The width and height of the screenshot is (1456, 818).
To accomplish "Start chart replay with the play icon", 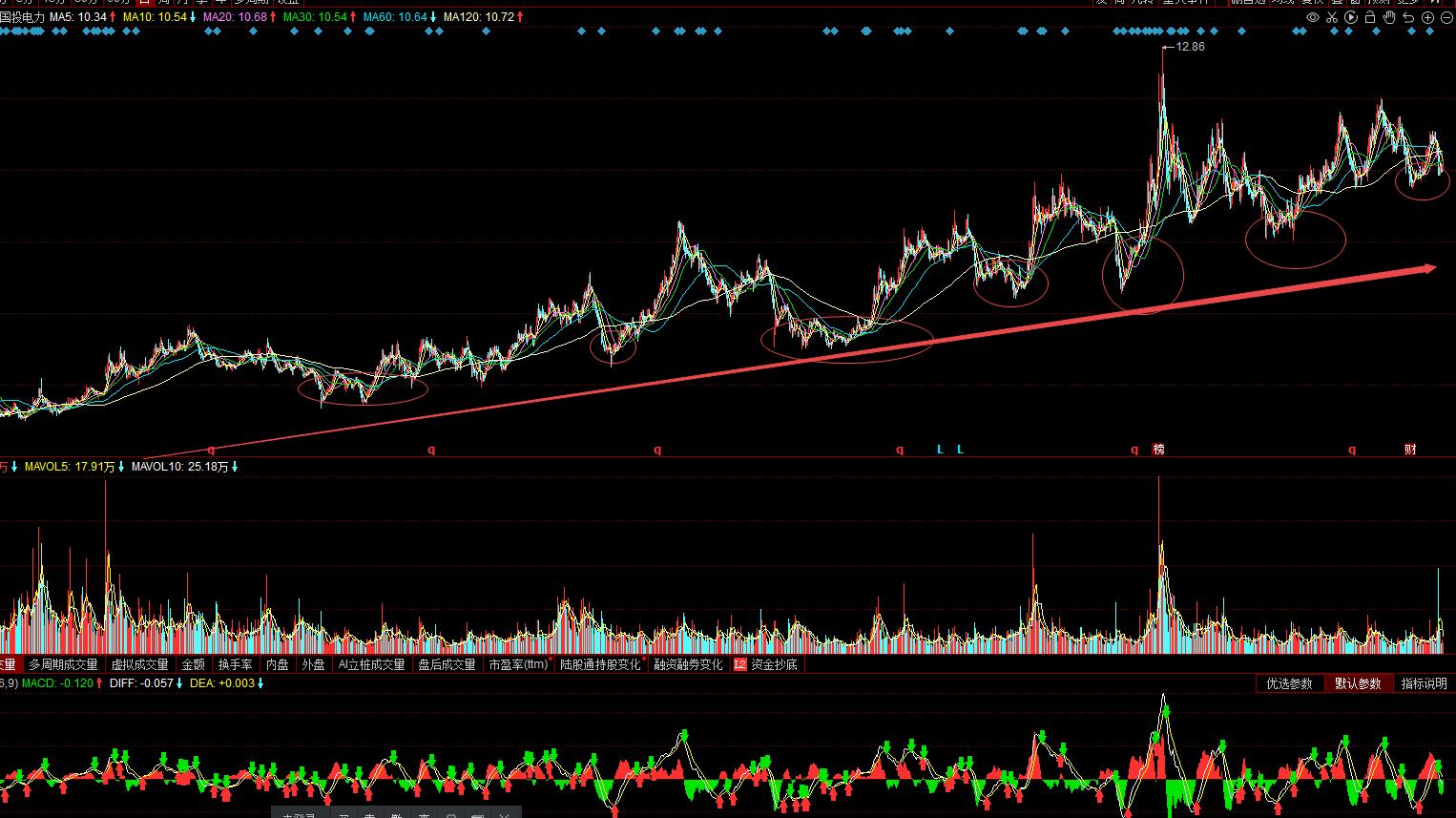I will tap(1351, 17).
